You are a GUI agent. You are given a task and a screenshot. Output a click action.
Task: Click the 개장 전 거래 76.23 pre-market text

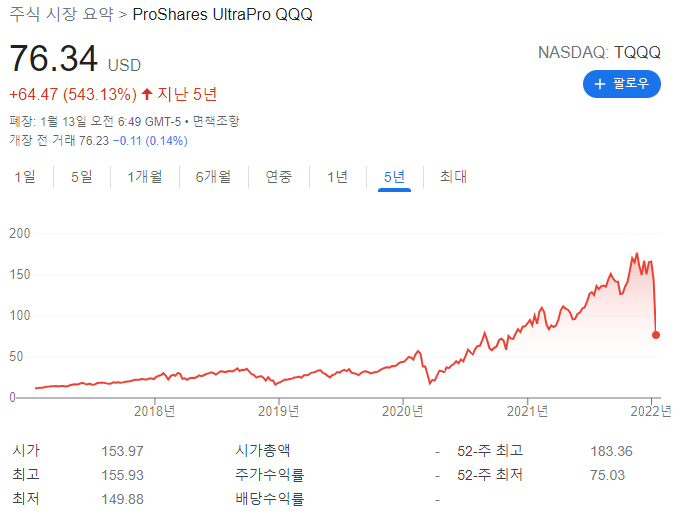(x=59, y=141)
